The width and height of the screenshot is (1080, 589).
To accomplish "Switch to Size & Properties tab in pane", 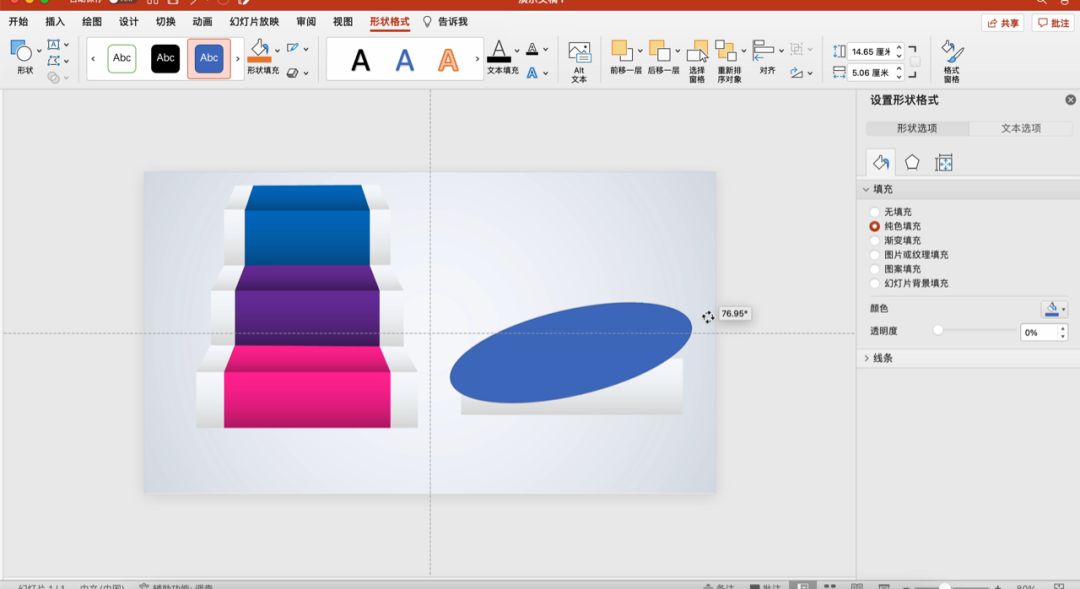I will 944,163.
